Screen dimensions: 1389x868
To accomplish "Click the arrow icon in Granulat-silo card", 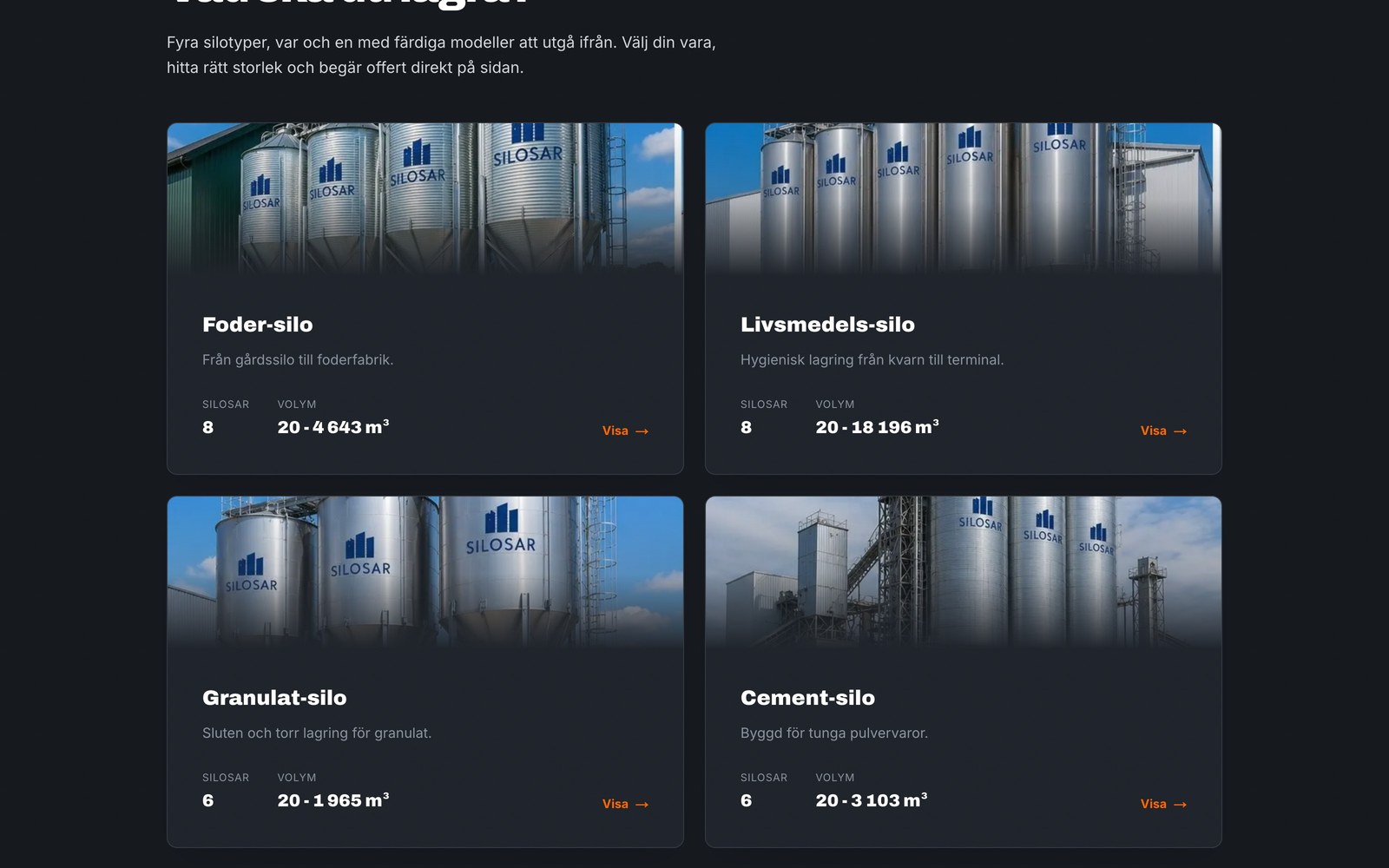I will pyautogui.click(x=642, y=805).
